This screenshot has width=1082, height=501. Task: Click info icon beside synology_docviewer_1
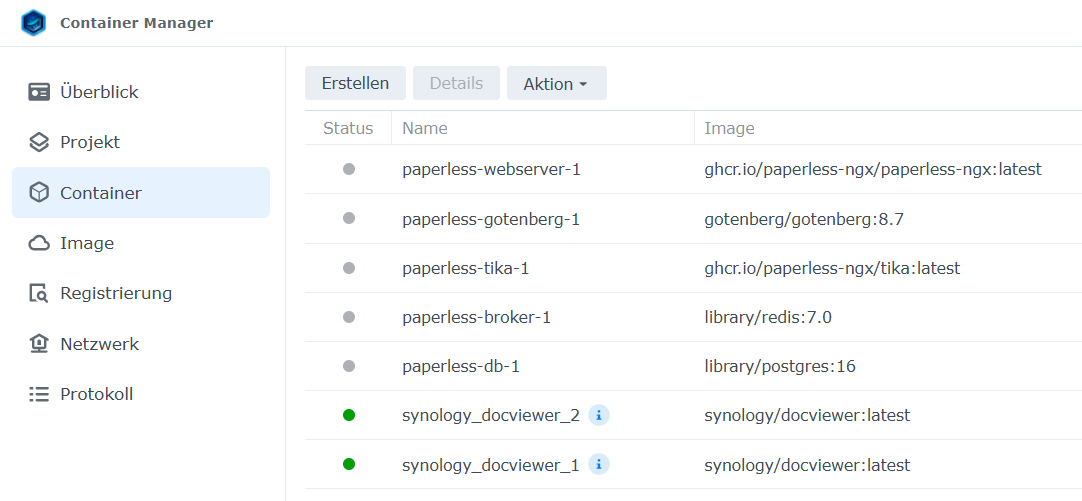[x=598, y=465]
